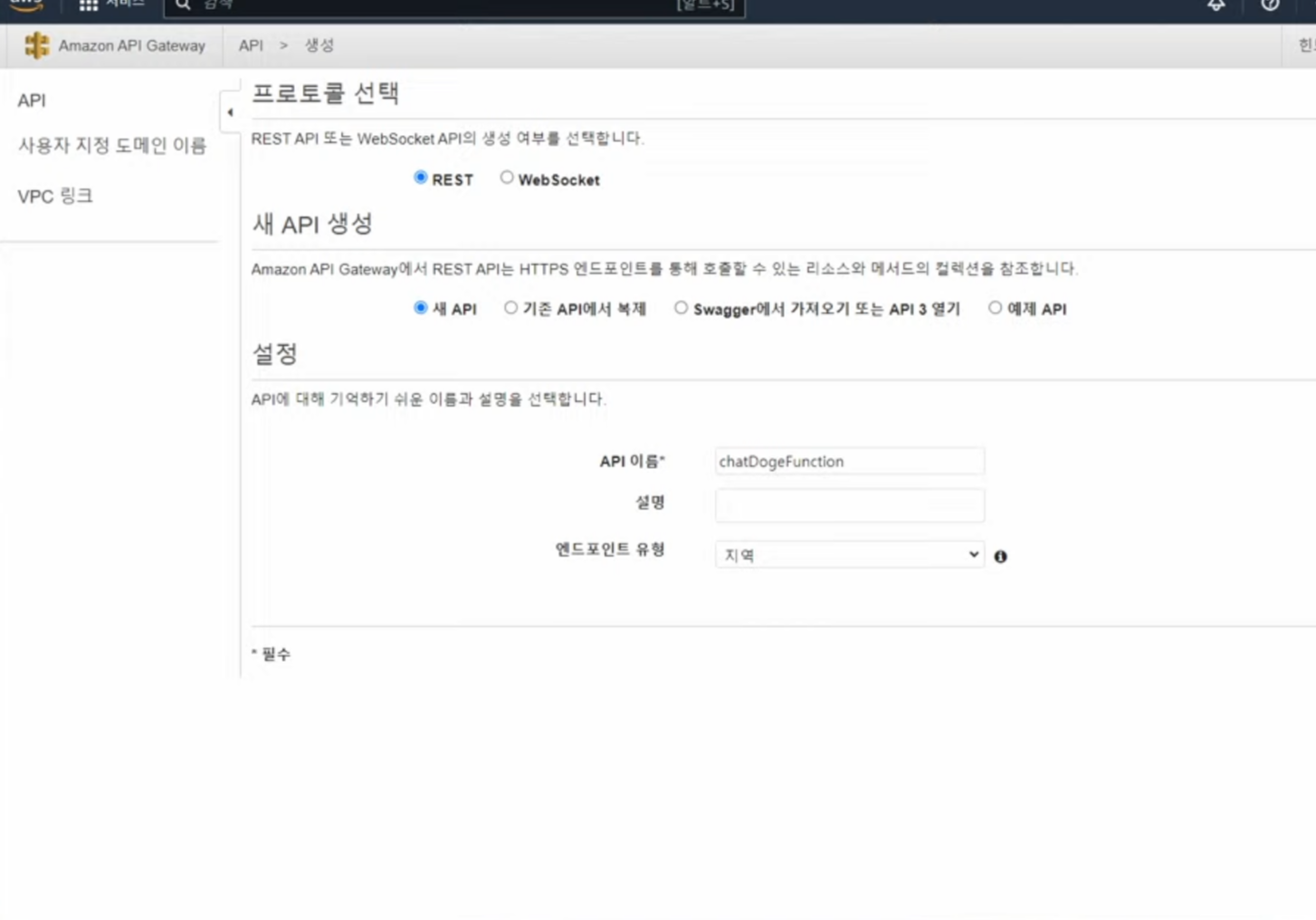Click the top search bar field
Viewport: 1316px width, 920px height.
point(454,7)
